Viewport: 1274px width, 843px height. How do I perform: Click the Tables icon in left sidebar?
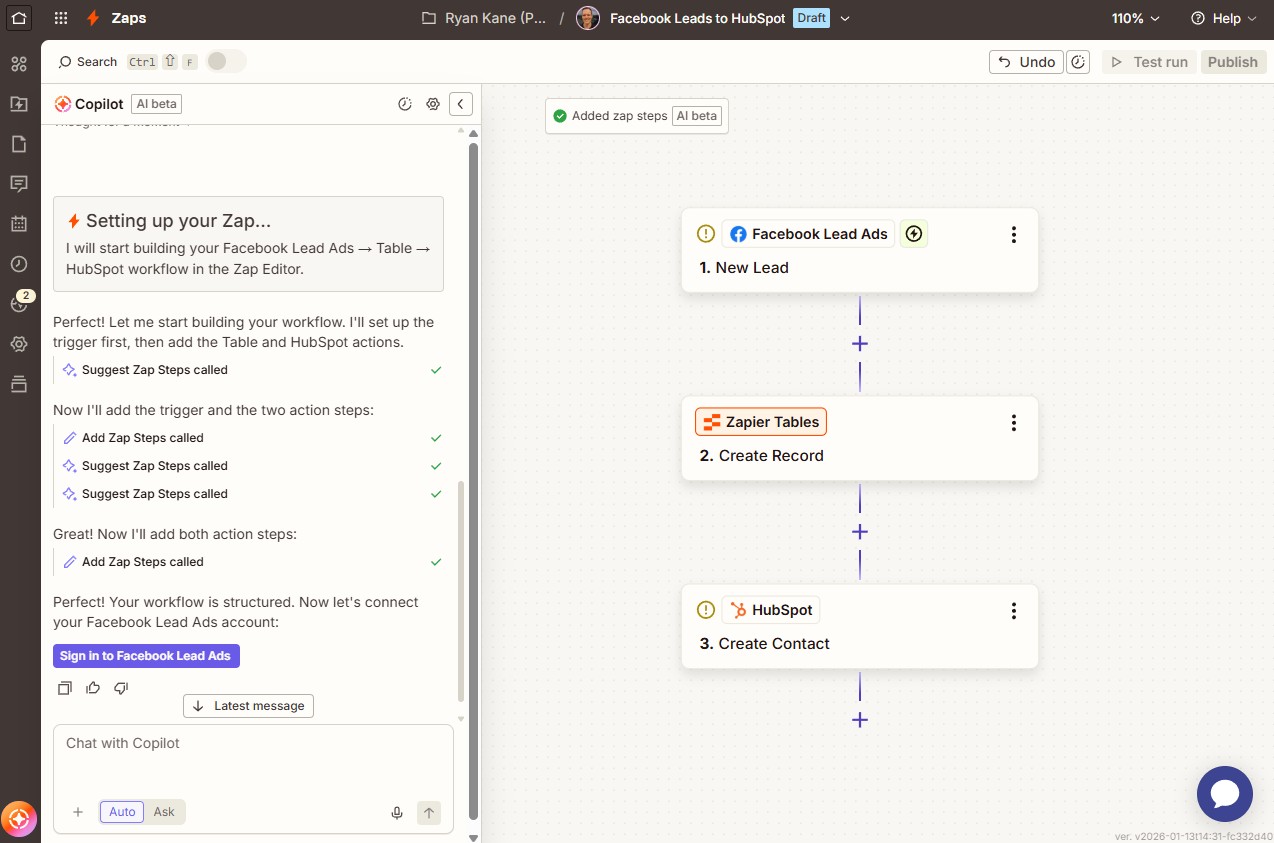coord(18,383)
